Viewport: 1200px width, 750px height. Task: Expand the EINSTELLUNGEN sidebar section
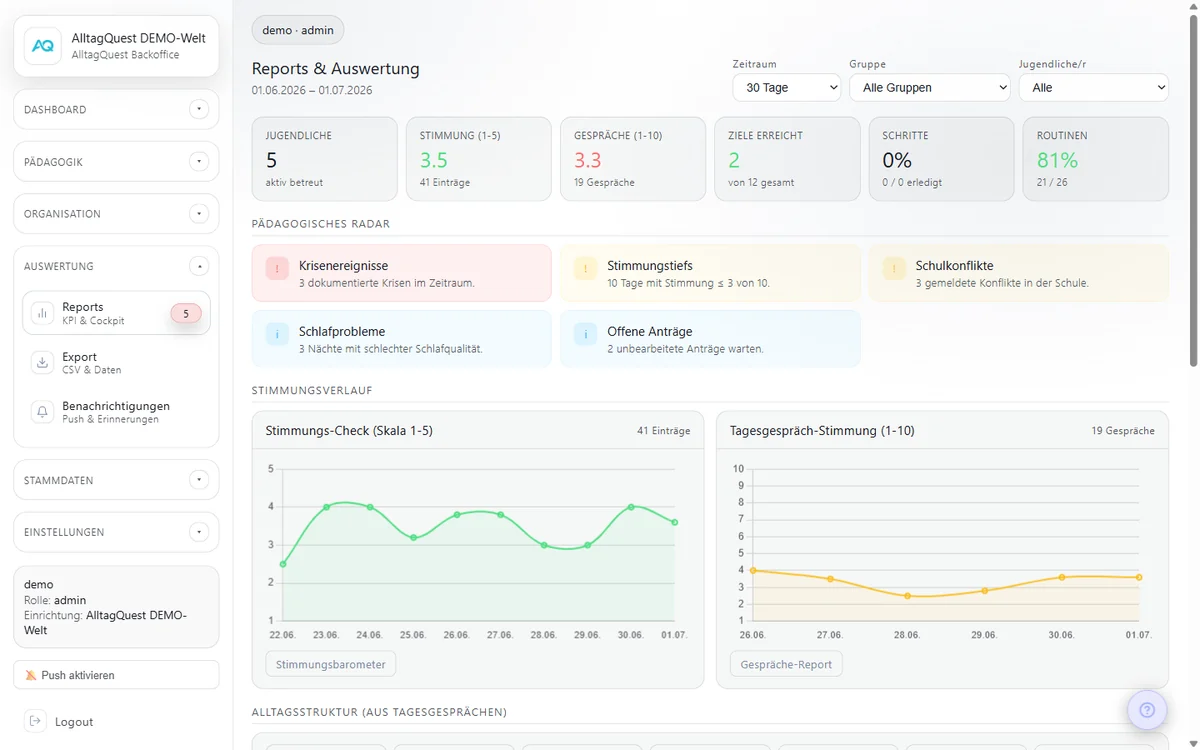point(199,532)
